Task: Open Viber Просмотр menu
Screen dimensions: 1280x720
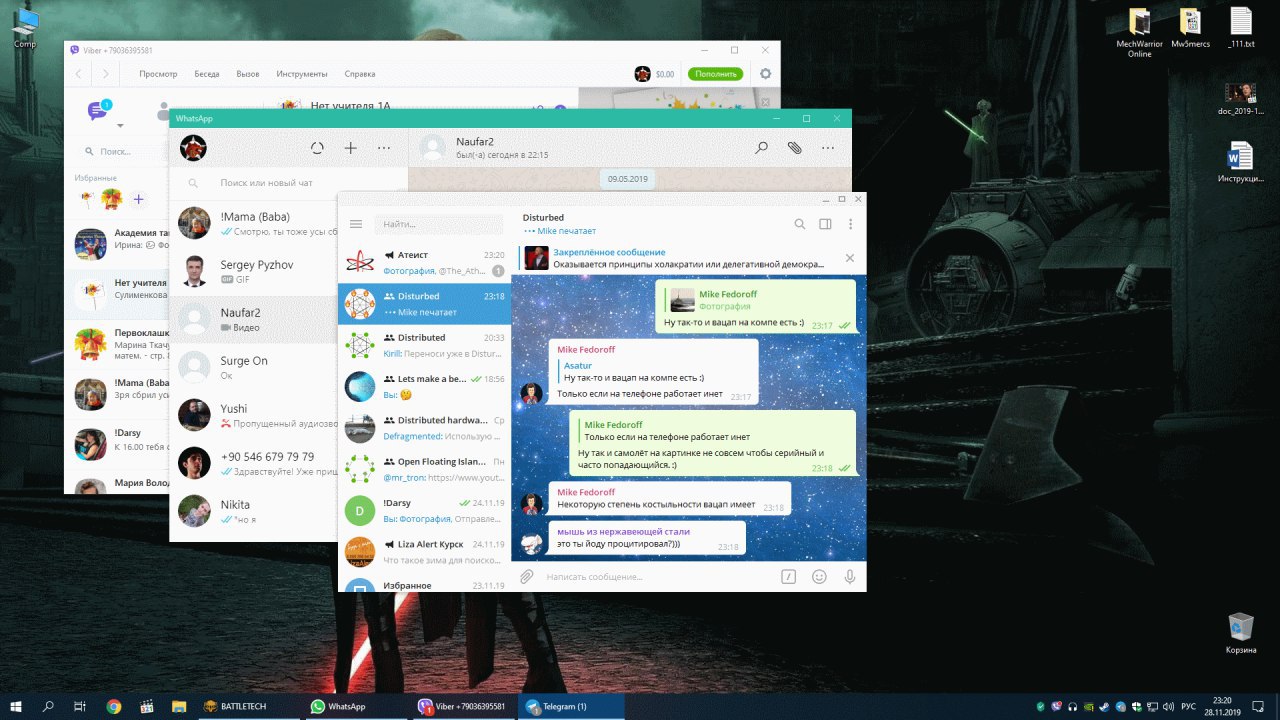Action: 158,74
